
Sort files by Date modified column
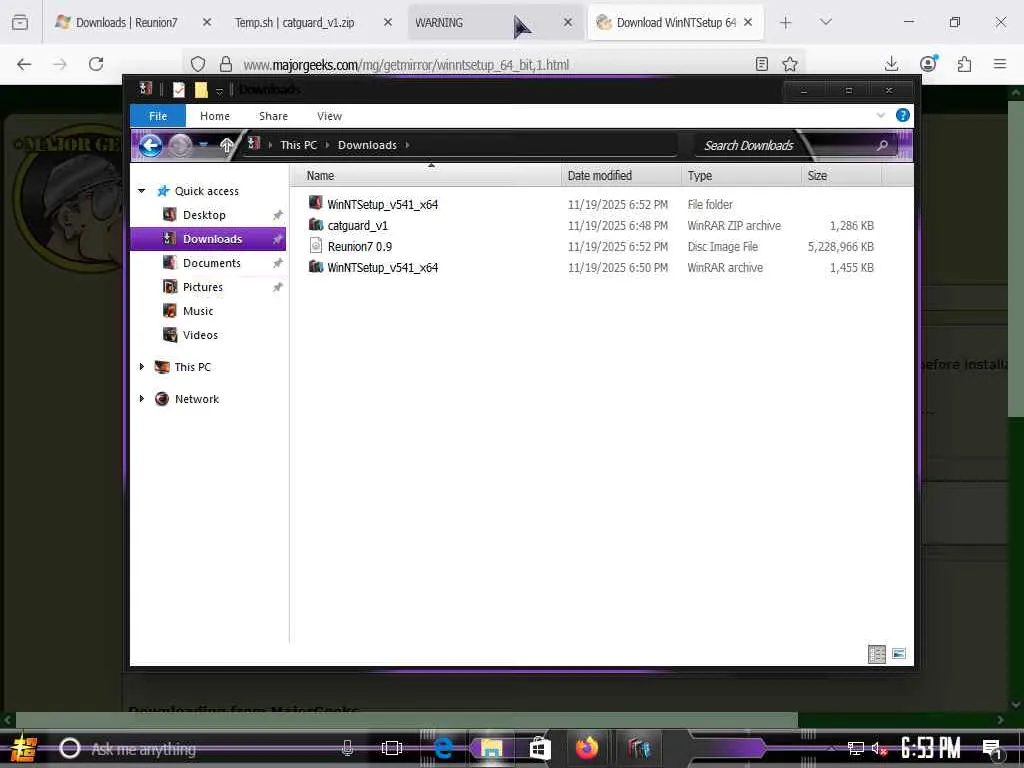[x=621, y=176]
